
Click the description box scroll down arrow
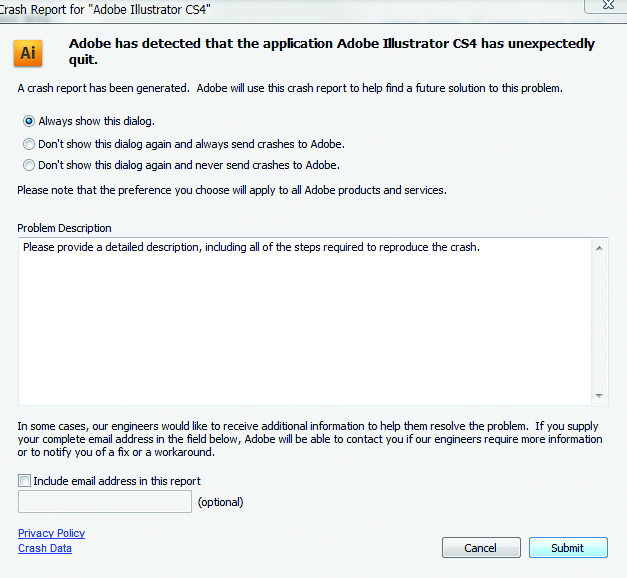pos(600,395)
